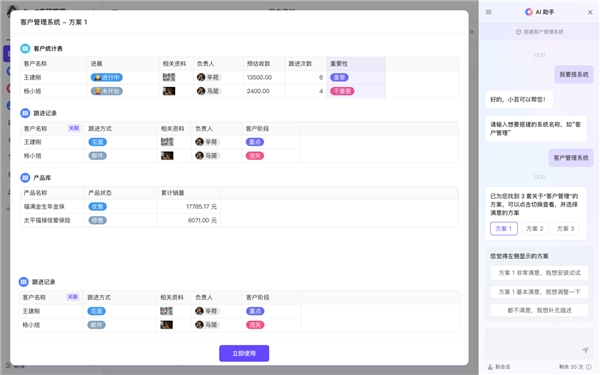The width and height of the screenshot is (600, 375).
Task: Click the first 跟进记录 table icon
Action: 25,113
